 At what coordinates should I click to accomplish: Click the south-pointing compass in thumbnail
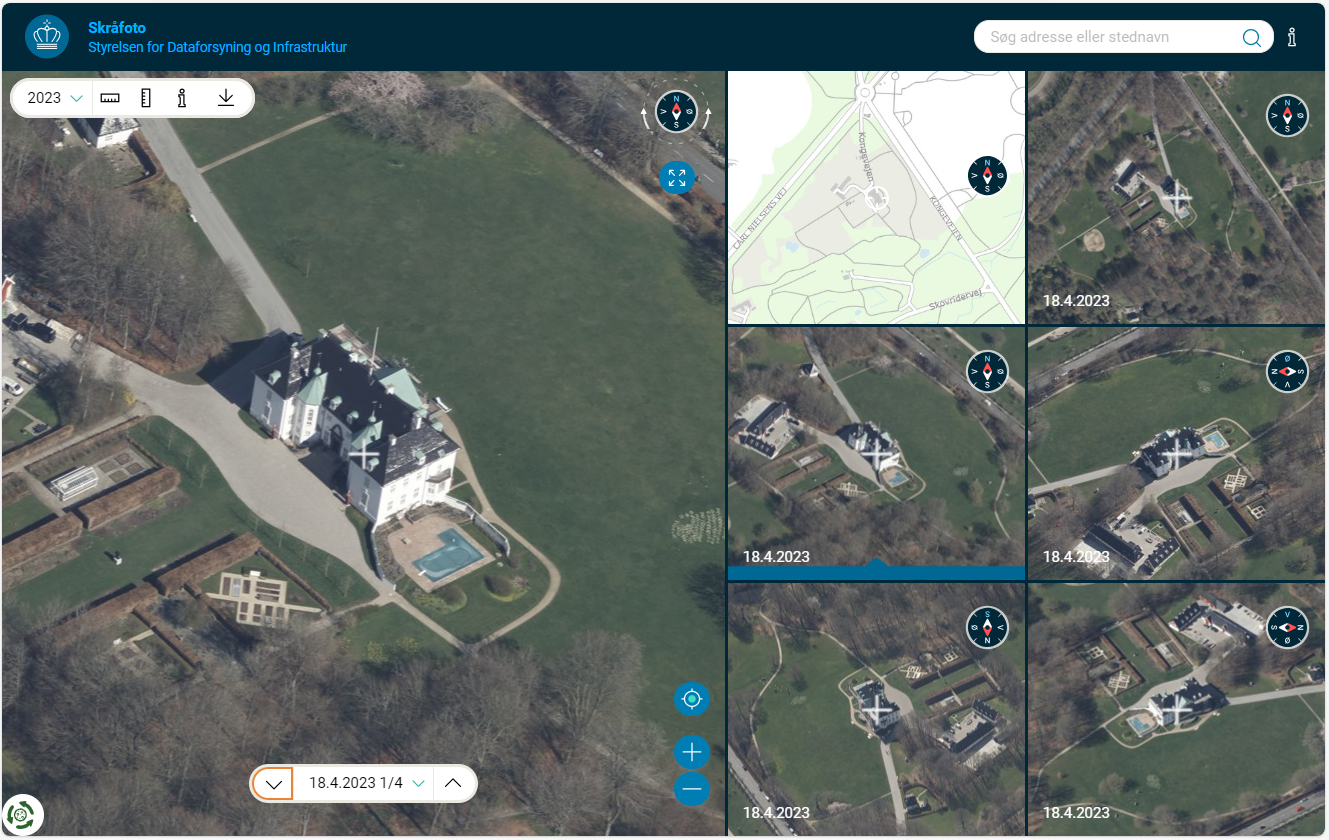[988, 627]
